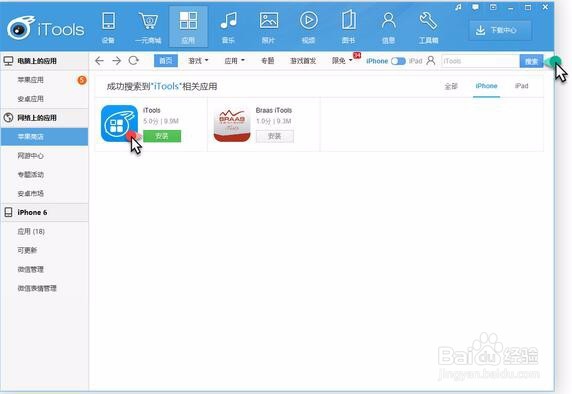Click the 搜索 search button
The height and width of the screenshot is (394, 572).
pos(531,61)
